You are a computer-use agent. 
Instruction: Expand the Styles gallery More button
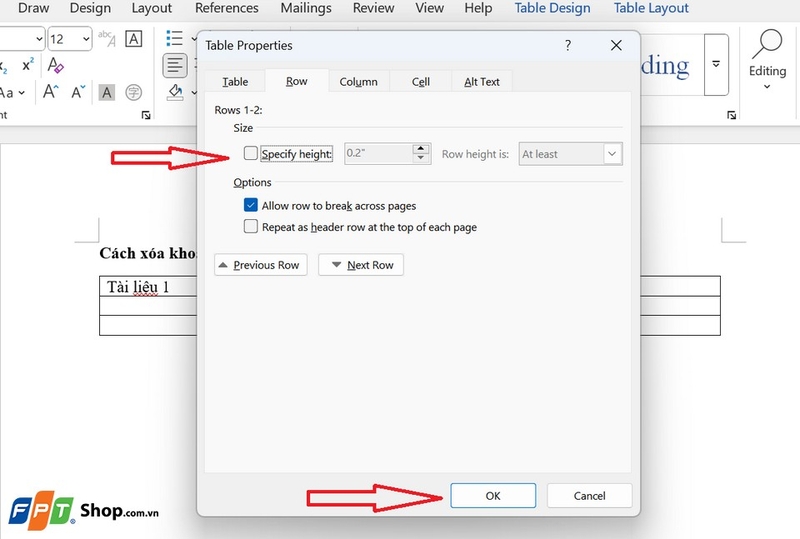pos(716,65)
